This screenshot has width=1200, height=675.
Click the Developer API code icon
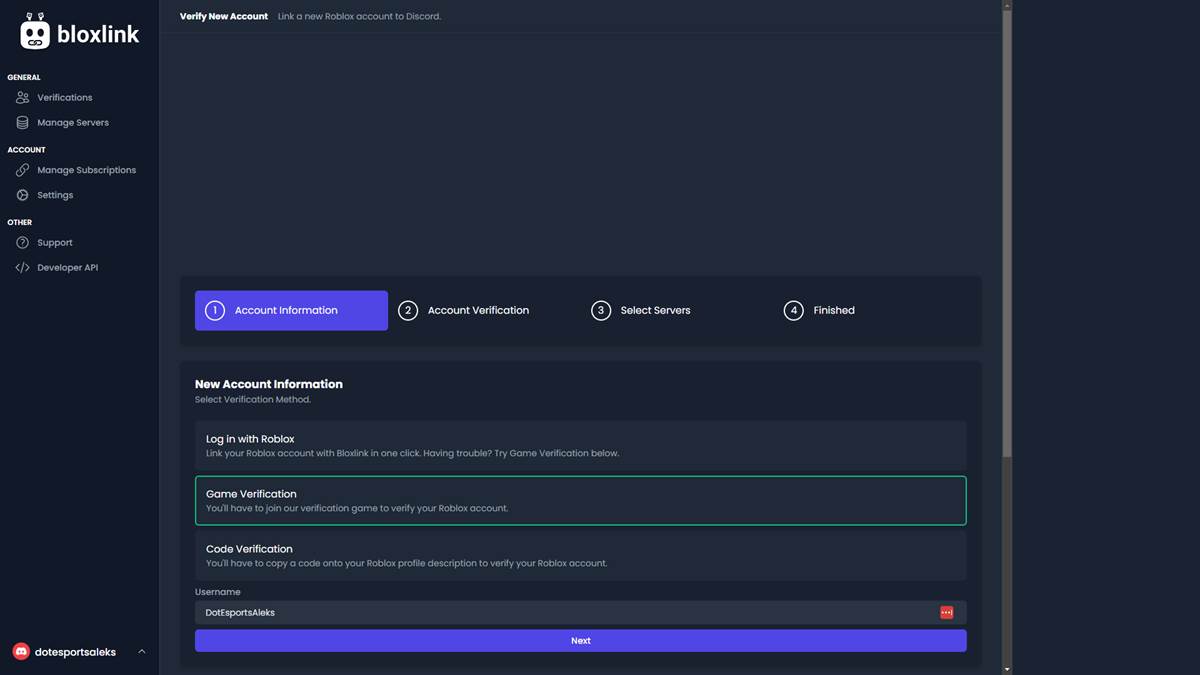[22, 268]
